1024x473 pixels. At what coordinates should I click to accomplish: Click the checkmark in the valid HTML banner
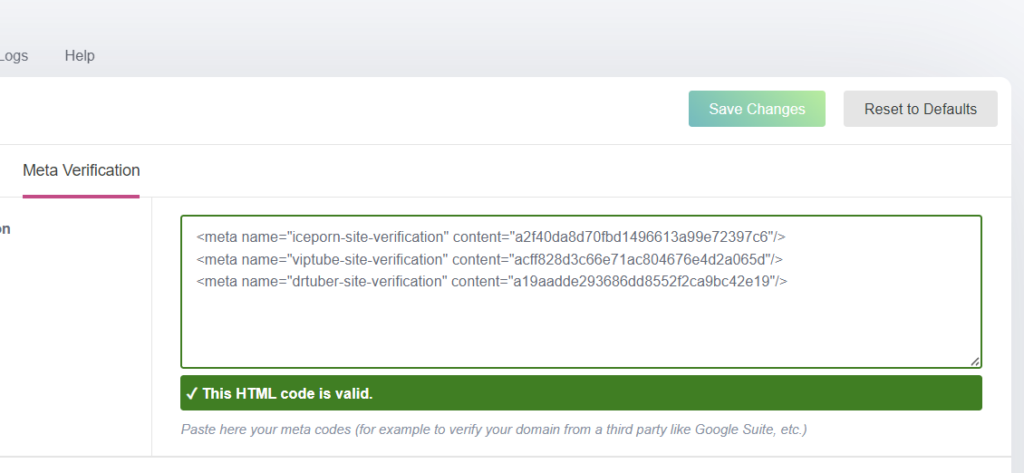click(x=192, y=393)
